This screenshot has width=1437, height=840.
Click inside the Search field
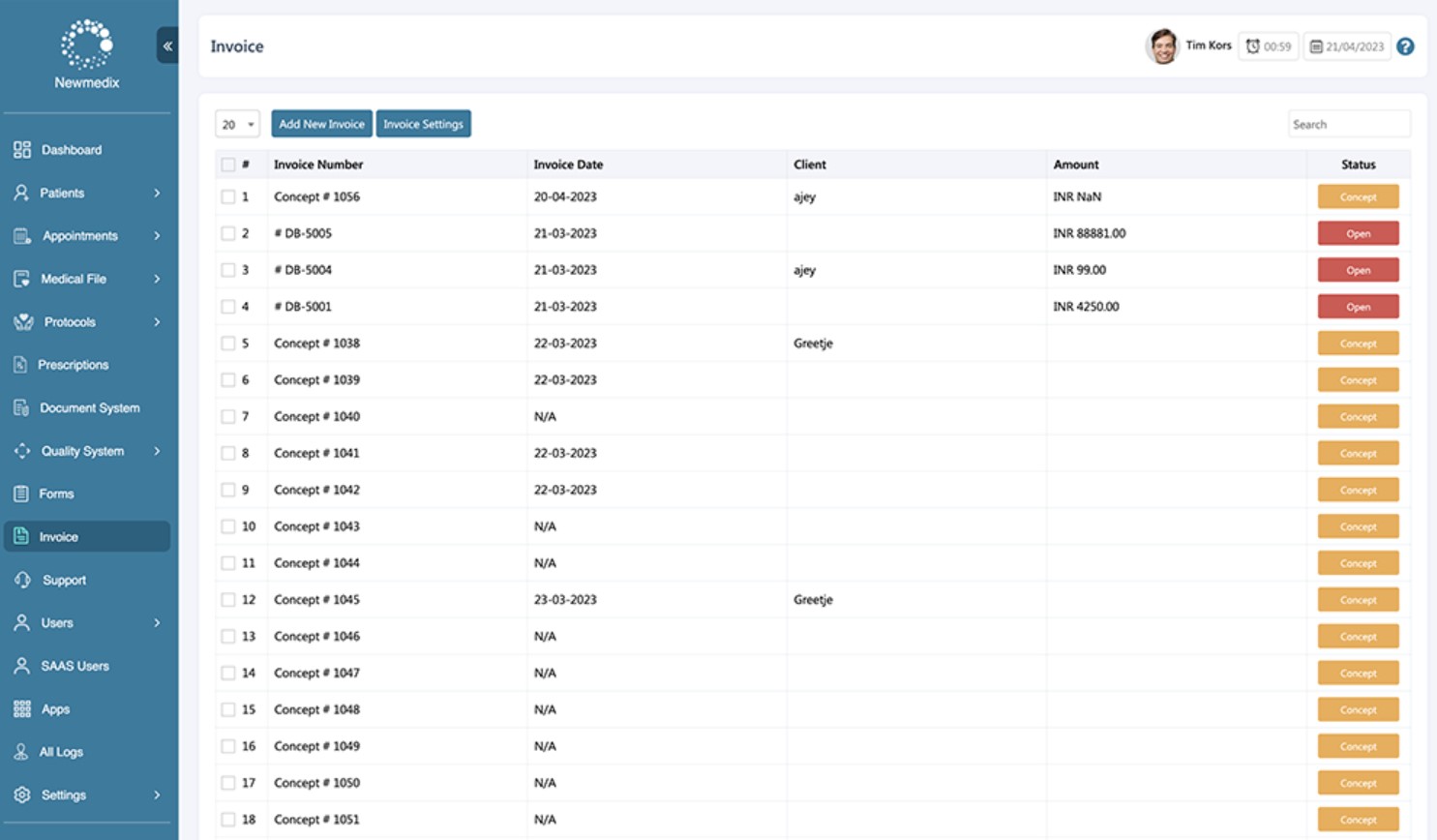coord(1349,123)
